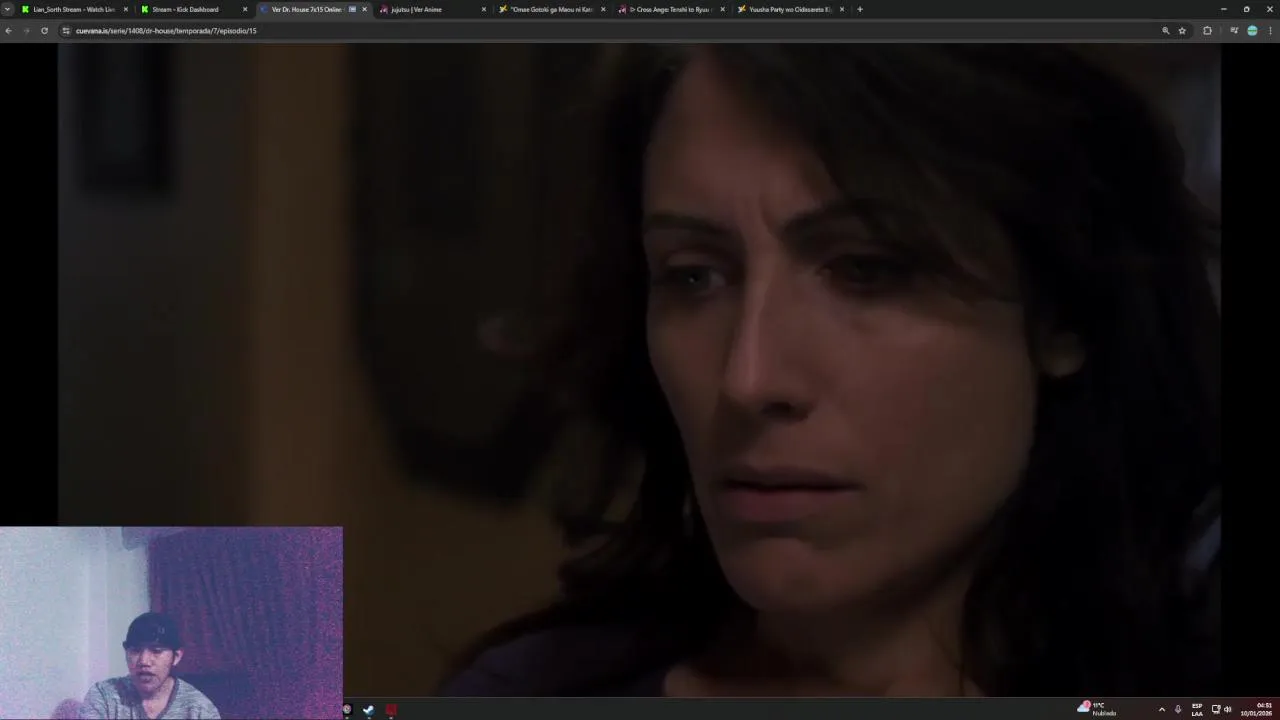
Task: Open the browser profile avatar
Action: tap(1252, 31)
